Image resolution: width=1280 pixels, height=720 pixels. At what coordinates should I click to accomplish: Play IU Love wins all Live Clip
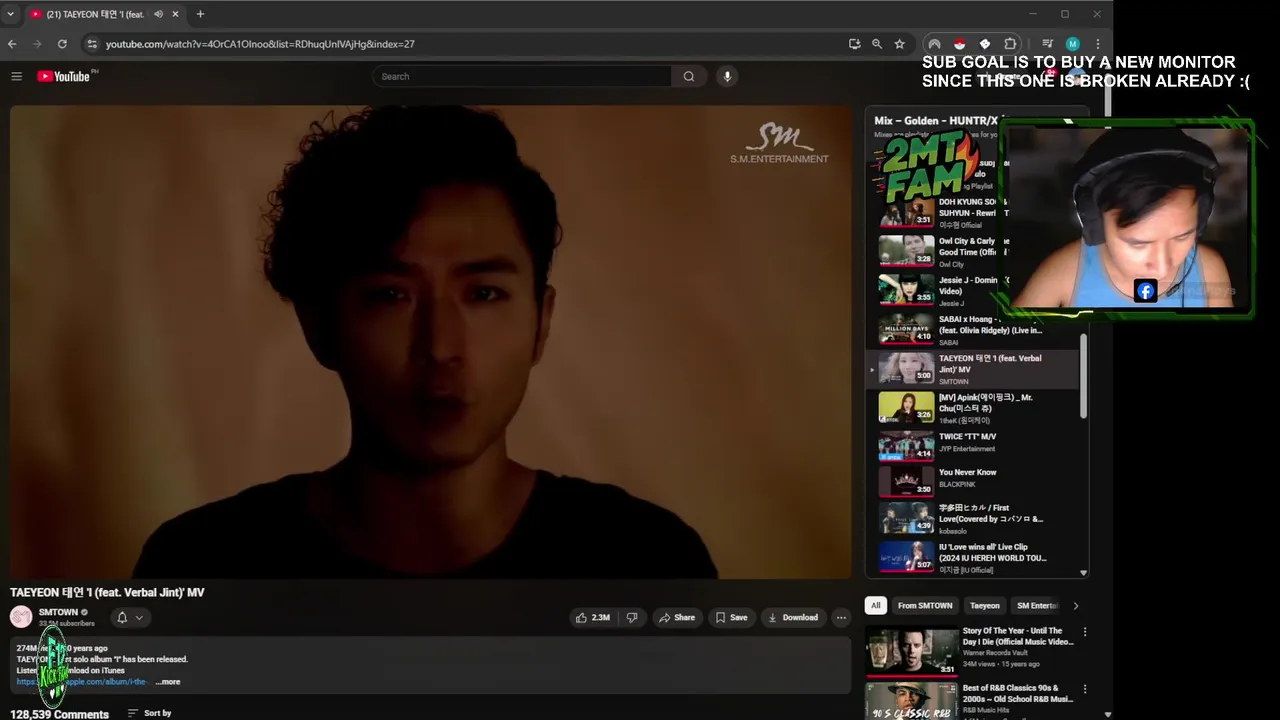pyautogui.click(x=973, y=558)
